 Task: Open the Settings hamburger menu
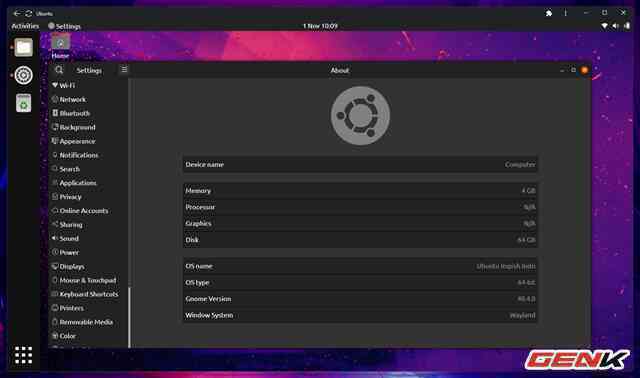[x=124, y=70]
